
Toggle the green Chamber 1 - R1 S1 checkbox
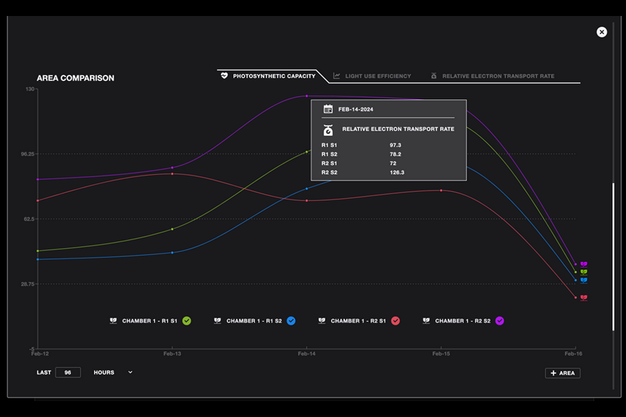[187, 321]
